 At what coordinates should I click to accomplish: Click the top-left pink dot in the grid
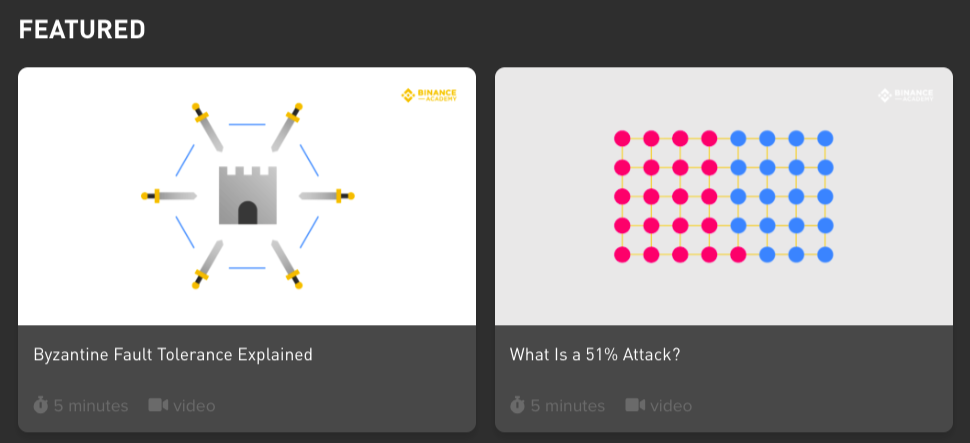click(x=622, y=139)
